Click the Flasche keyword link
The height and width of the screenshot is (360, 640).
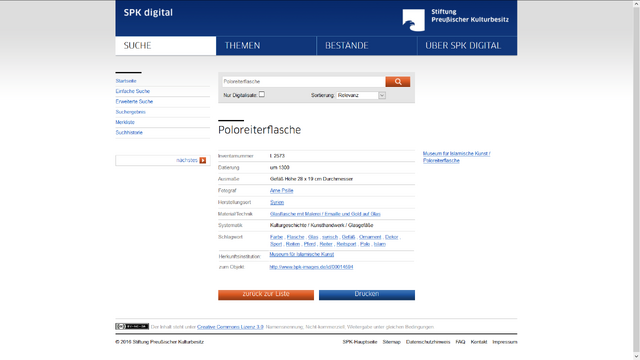click(x=296, y=237)
